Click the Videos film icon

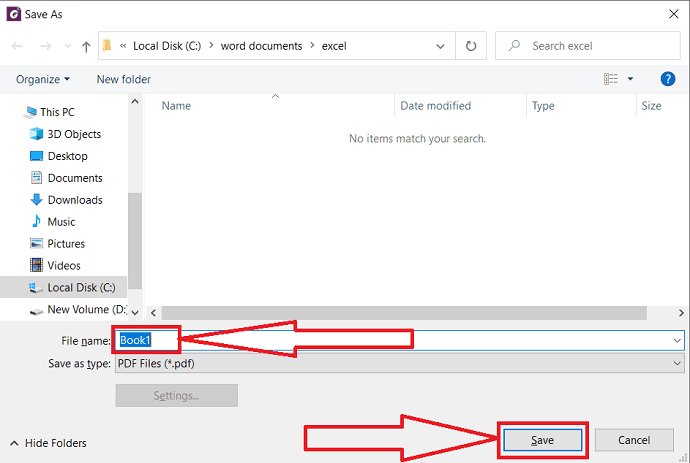pos(36,265)
